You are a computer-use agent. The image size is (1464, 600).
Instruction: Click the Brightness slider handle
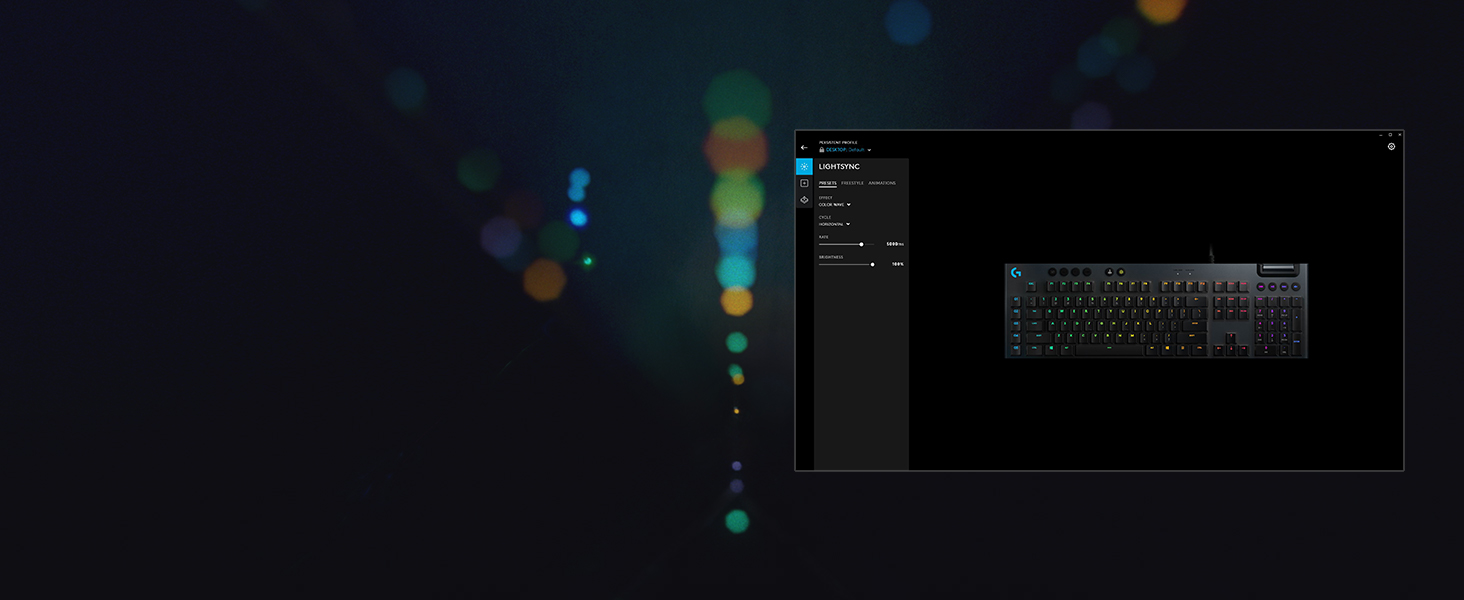pyautogui.click(x=872, y=264)
